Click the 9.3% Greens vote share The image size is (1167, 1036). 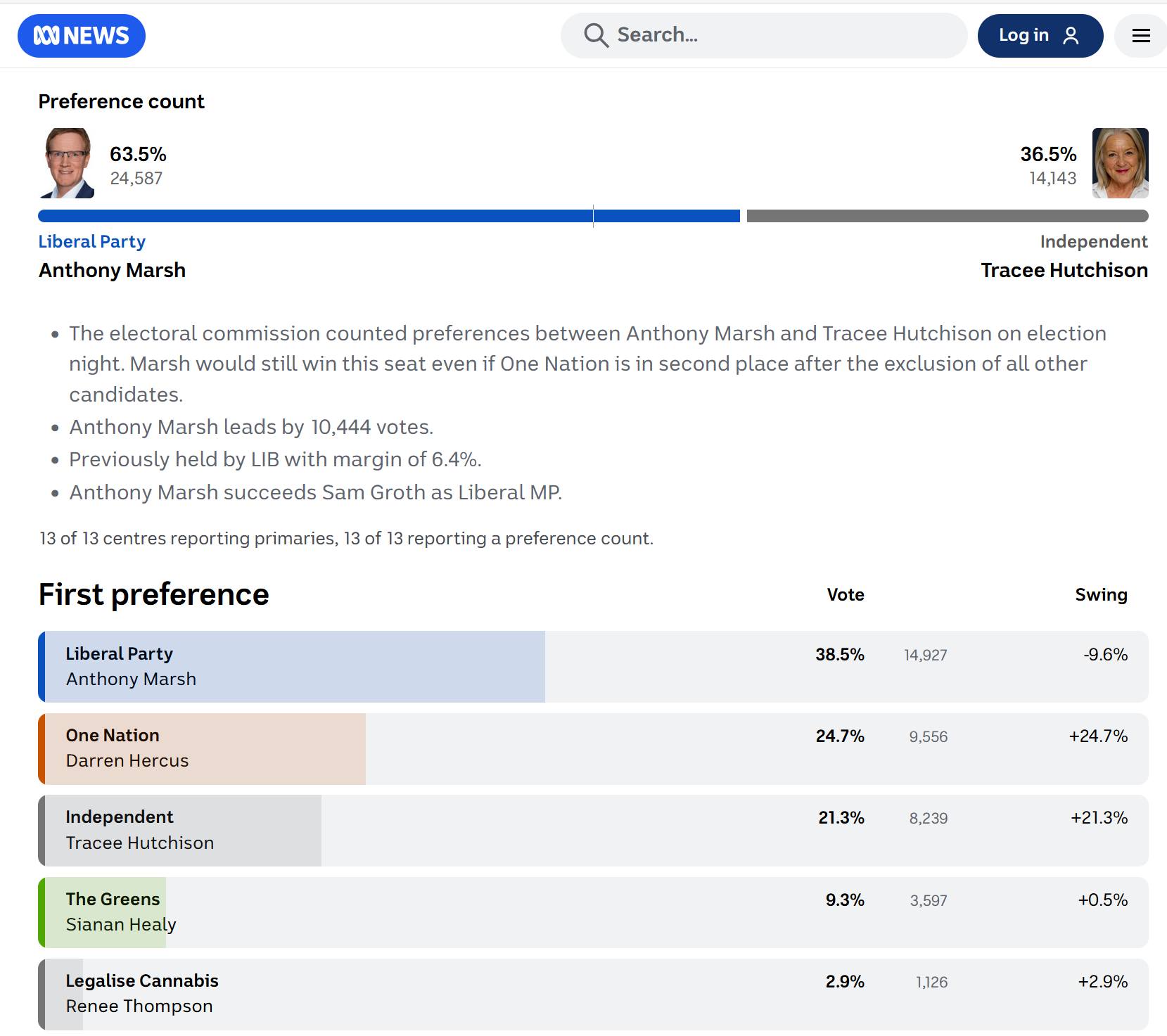845,900
